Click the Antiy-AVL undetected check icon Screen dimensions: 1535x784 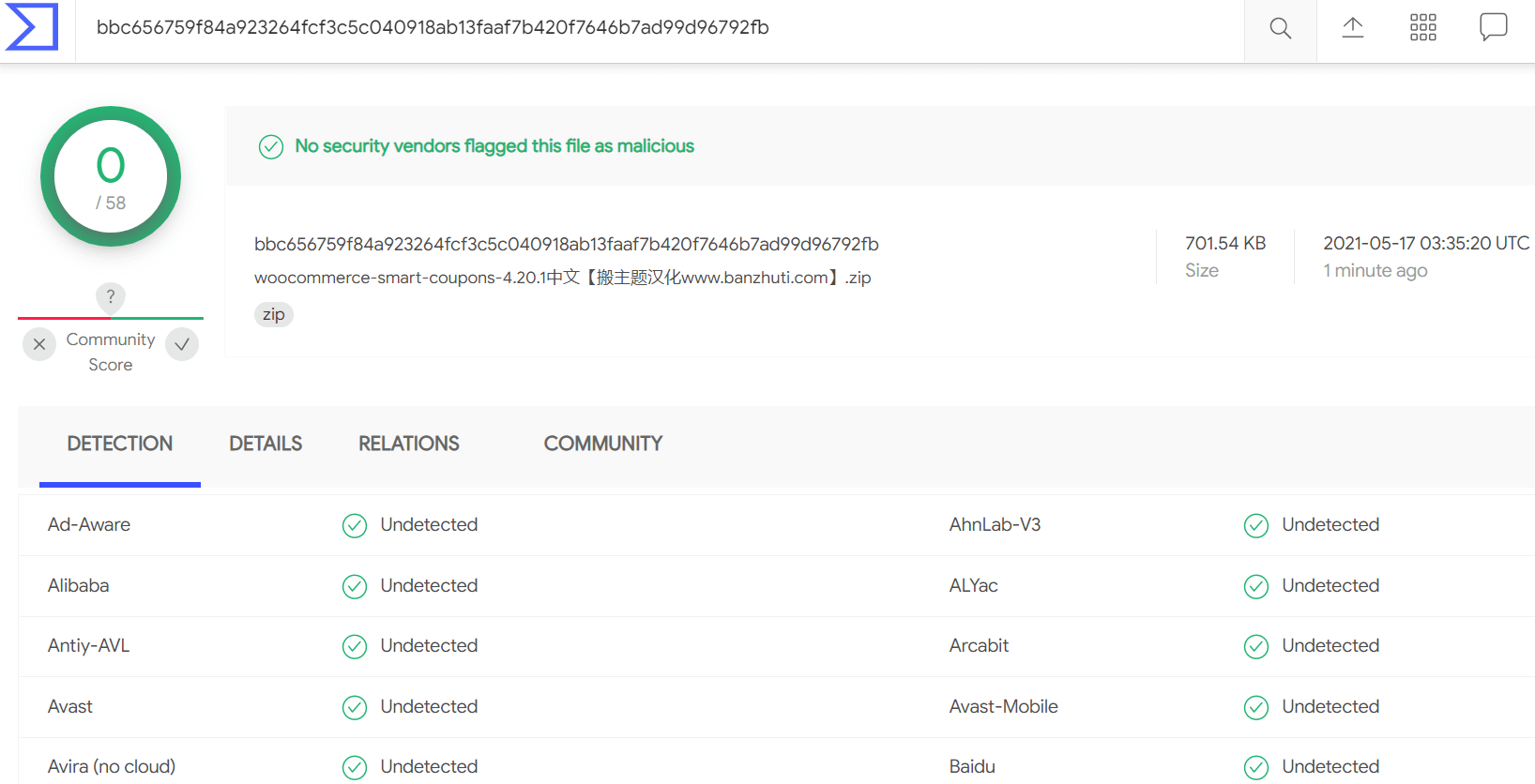[x=355, y=647]
